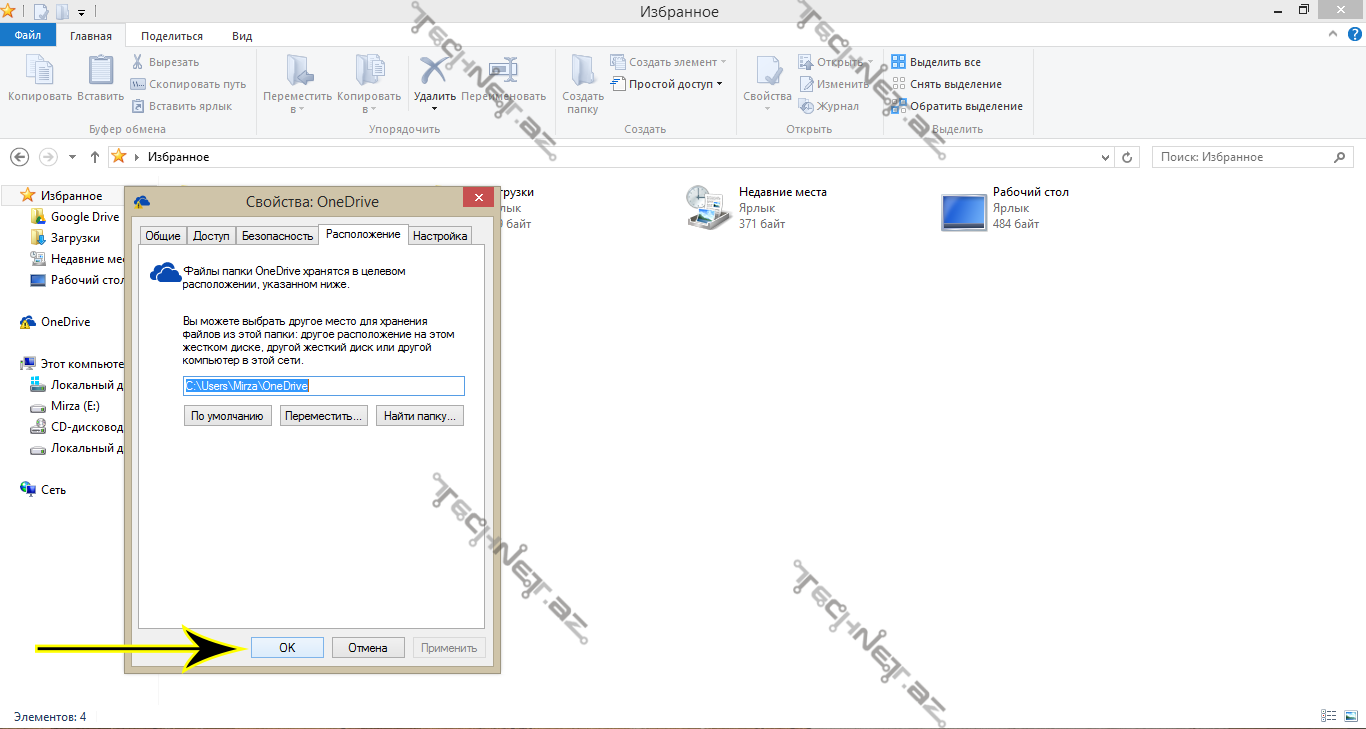The height and width of the screenshot is (729, 1366).
Task: Select Google Drive in the navigation pane
Action: tap(84, 217)
